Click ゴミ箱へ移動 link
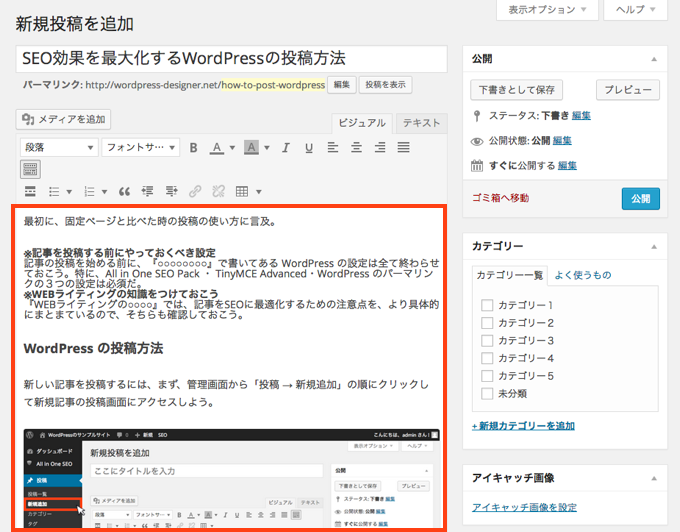This screenshot has width=680, height=532. coord(500,198)
